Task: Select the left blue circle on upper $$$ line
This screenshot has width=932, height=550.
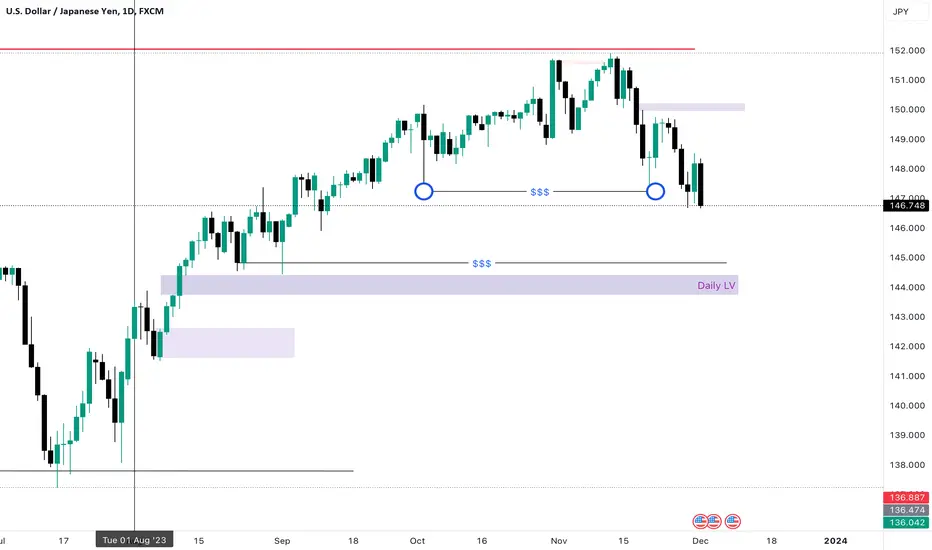Action: click(424, 191)
